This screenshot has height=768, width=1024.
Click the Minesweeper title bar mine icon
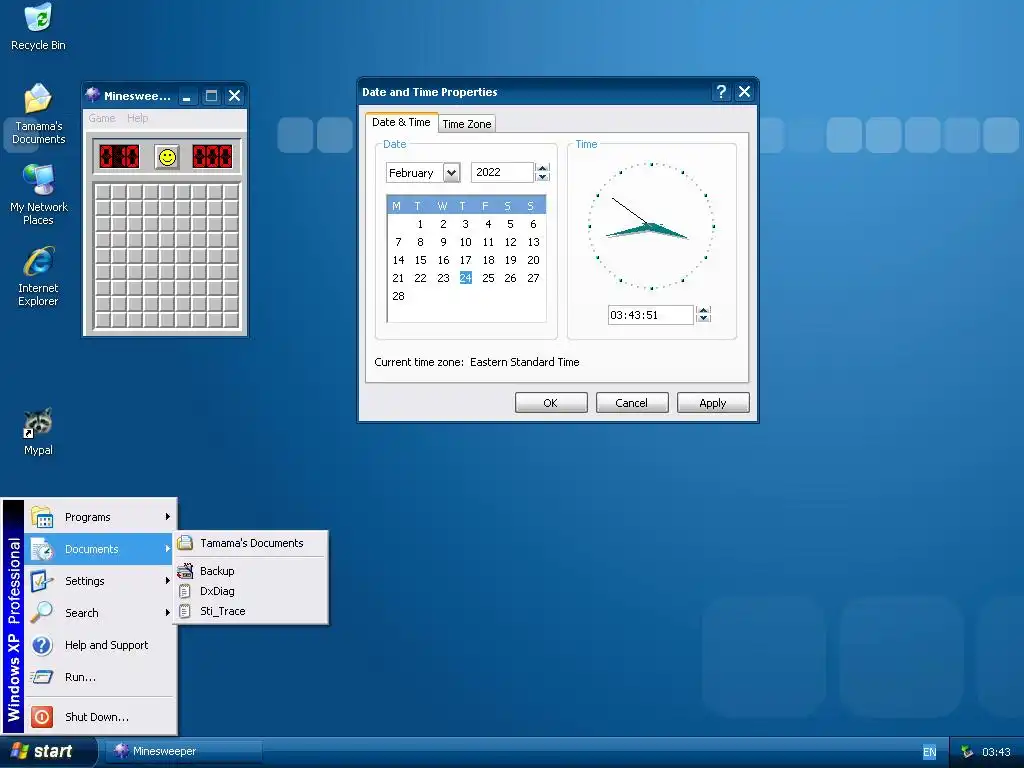tap(93, 95)
